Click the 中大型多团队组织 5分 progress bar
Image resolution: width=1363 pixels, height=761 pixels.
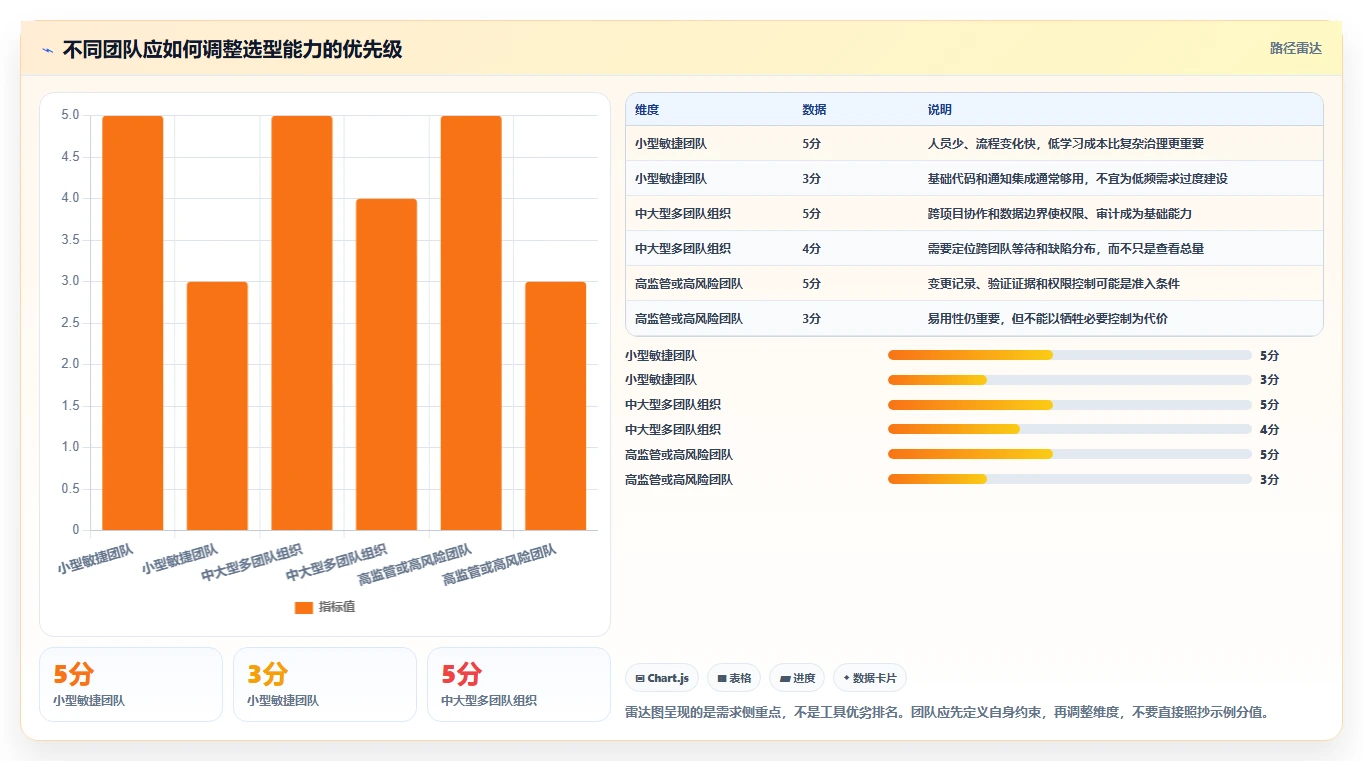click(1070, 405)
